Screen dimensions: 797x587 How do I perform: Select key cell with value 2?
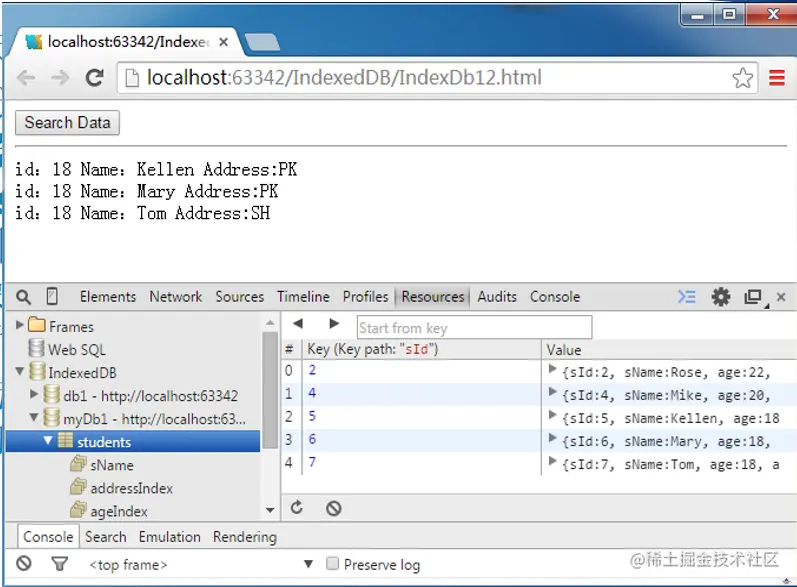coord(421,370)
